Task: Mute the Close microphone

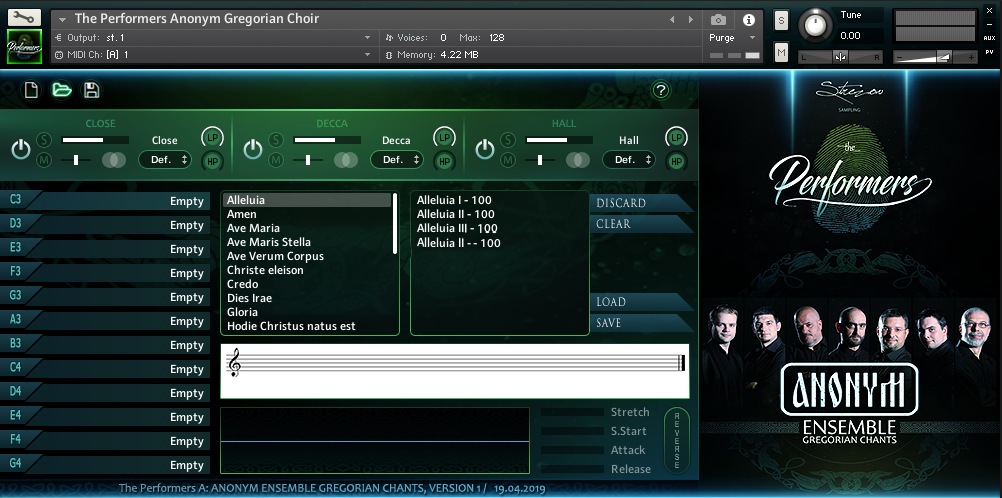Action: click(44, 160)
